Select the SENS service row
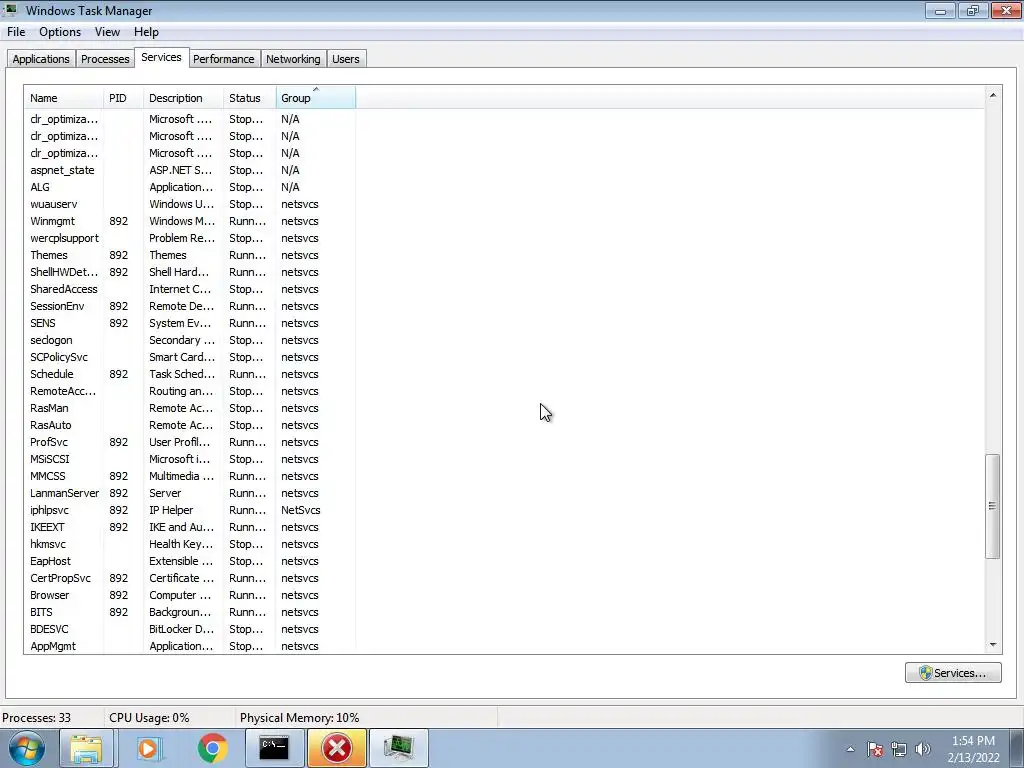 pyautogui.click(x=189, y=323)
